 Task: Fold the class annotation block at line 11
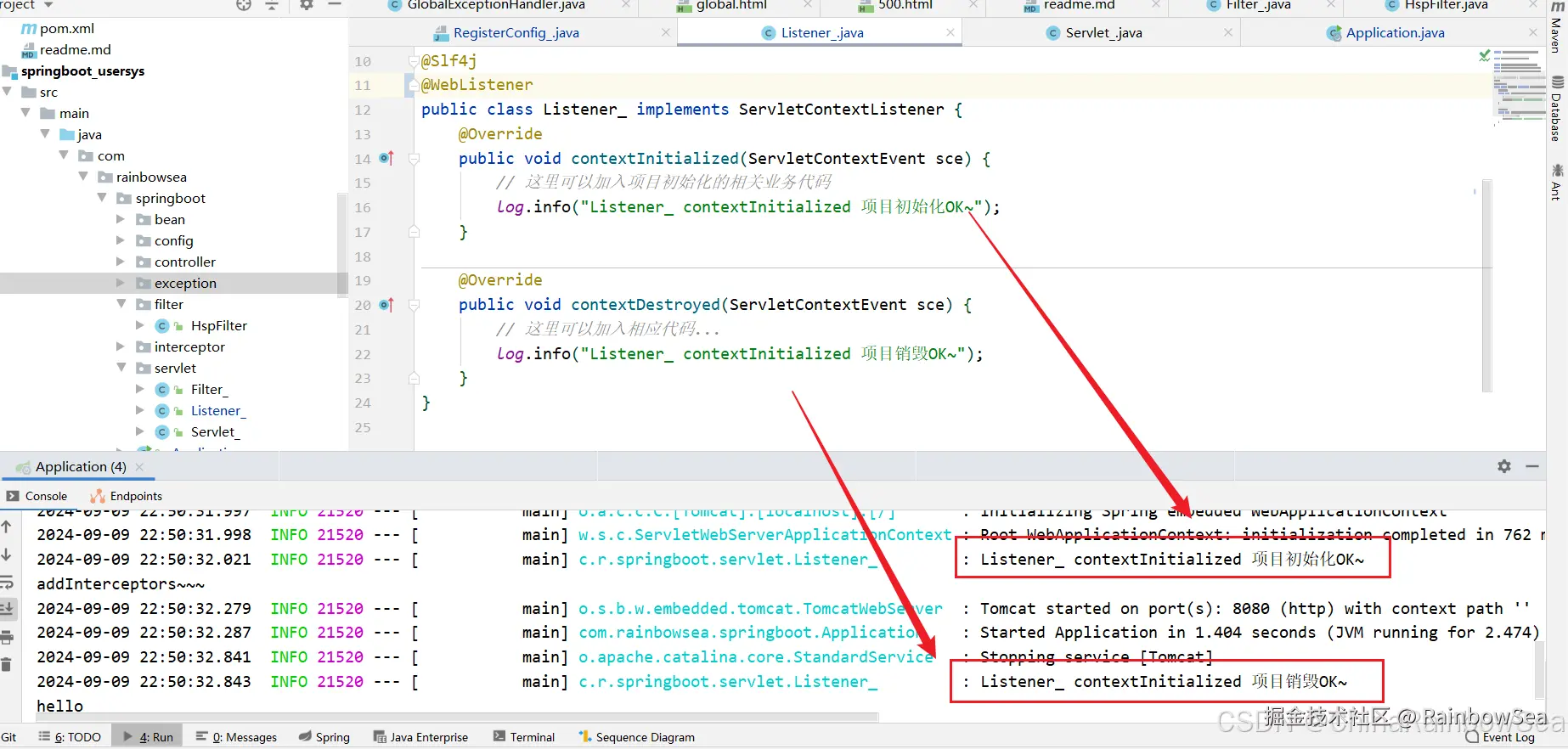pos(415,85)
